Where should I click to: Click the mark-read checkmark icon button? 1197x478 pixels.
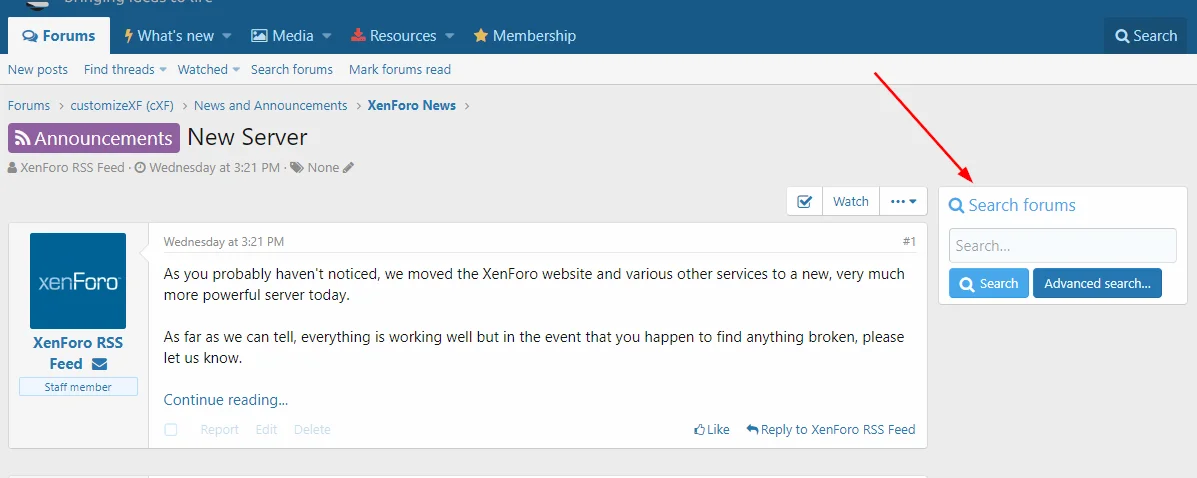[804, 201]
